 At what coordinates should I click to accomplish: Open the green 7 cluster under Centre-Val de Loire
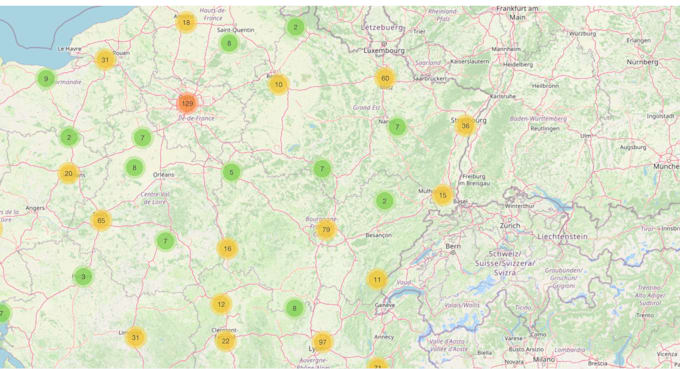(x=165, y=241)
